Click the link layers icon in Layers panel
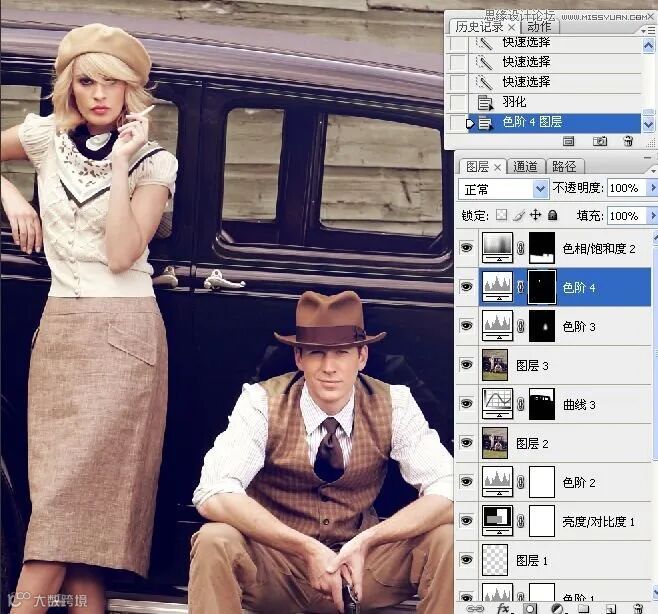The width and height of the screenshot is (658, 614). 475,608
